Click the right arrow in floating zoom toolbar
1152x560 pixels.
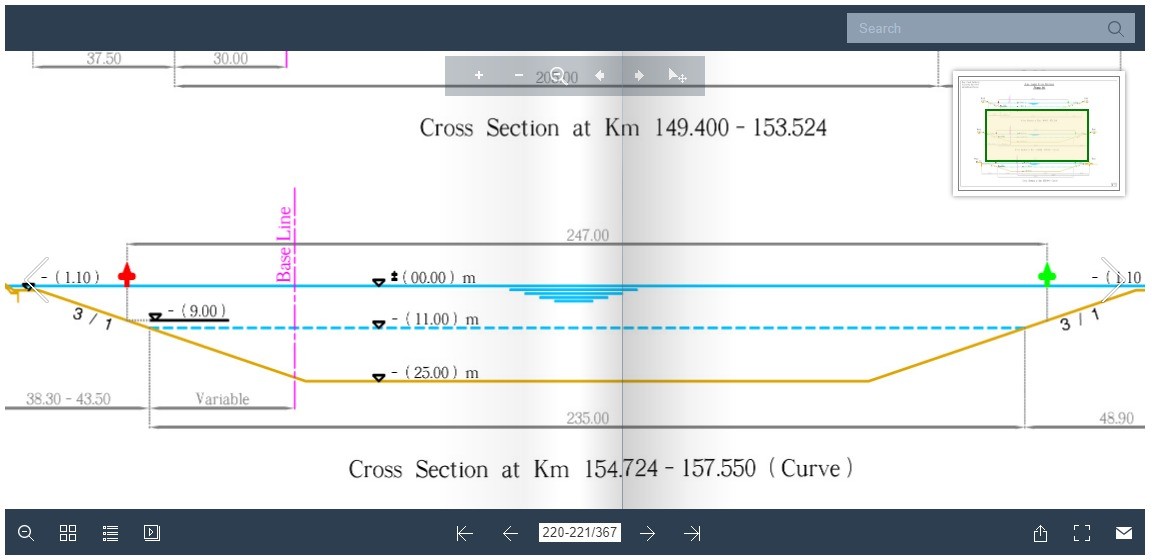(x=639, y=76)
